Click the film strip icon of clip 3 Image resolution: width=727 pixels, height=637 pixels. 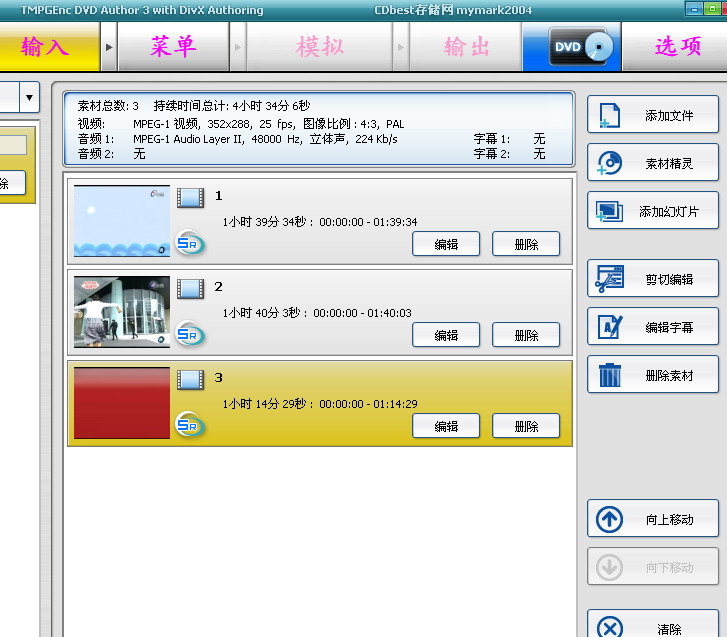(x=191, y=380)
